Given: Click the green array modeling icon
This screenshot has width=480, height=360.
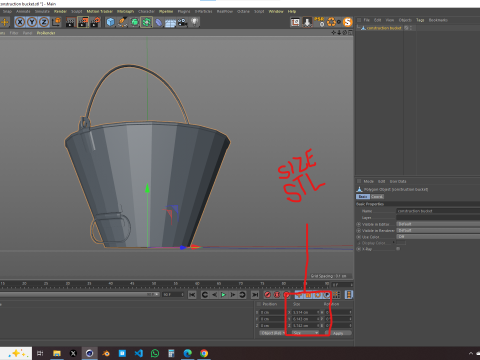Looking at the screenshot, I should point(146,22).
